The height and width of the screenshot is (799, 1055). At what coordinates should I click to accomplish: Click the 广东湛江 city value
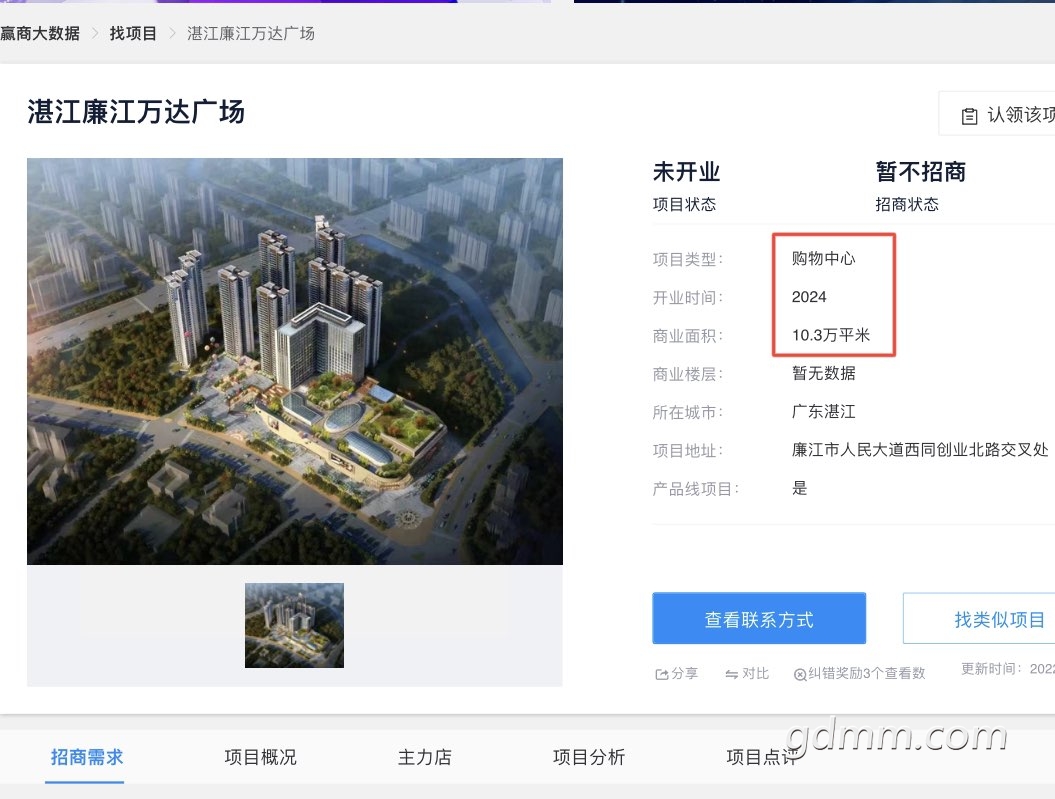(824, 412)
